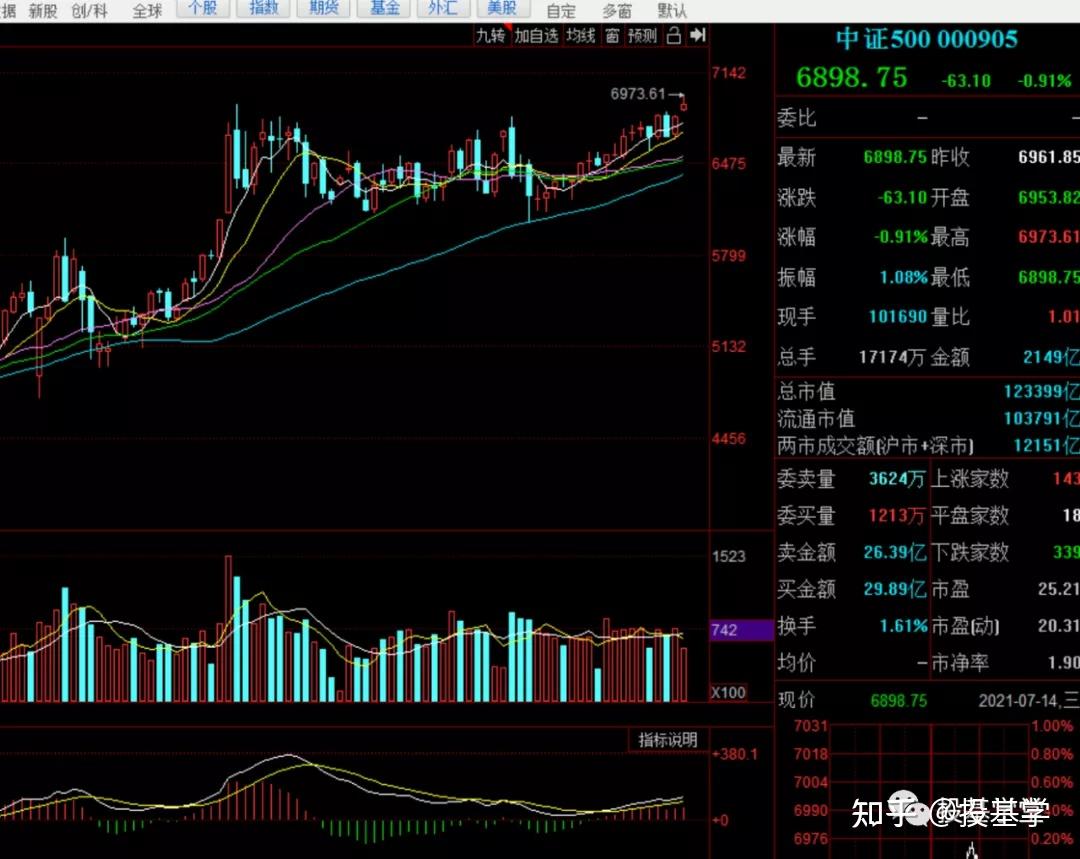Toggle 均线 moving average lines
Viewport: 1080px width, 859px height.
coord(580,36)
